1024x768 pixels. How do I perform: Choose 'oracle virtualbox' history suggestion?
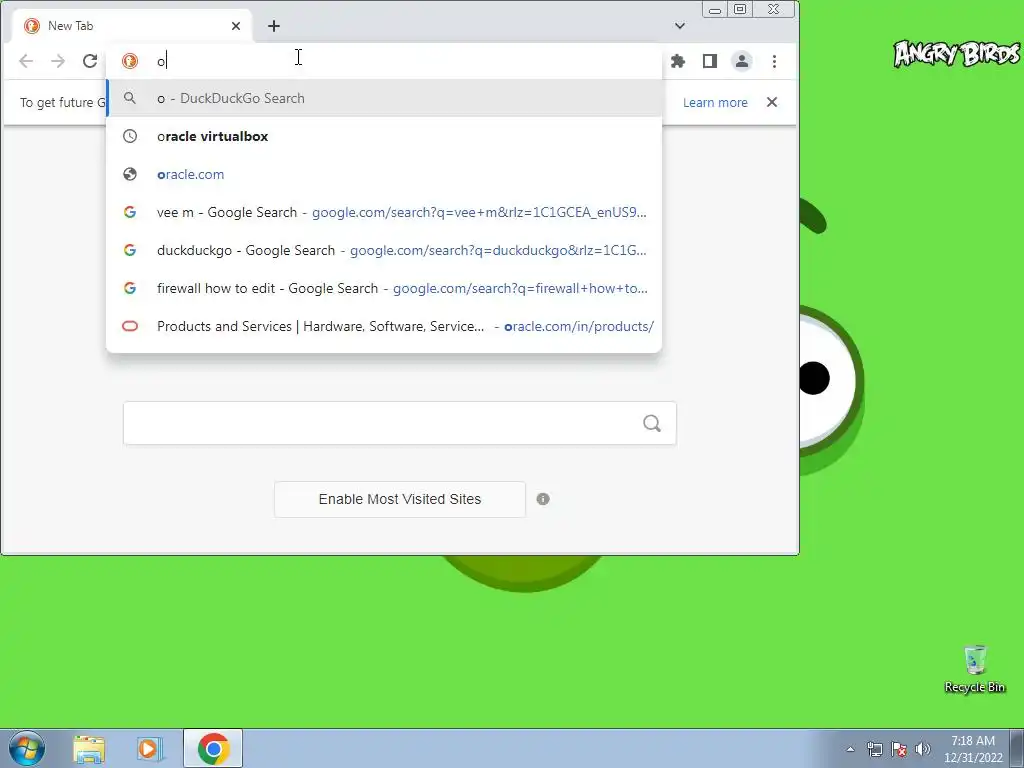[x=384, y=136]
